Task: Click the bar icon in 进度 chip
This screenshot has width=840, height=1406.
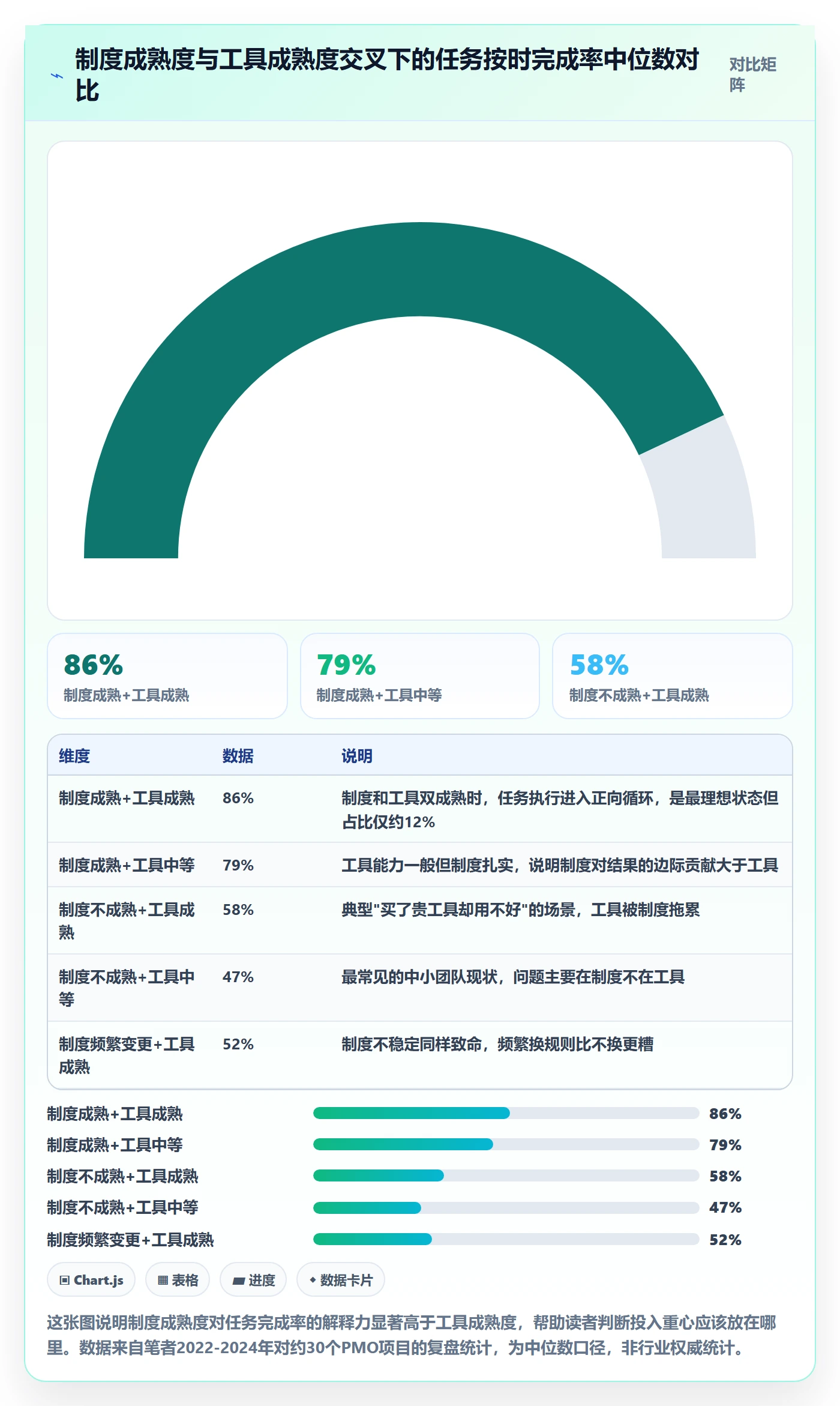Action: click(x=238, y=1281)
